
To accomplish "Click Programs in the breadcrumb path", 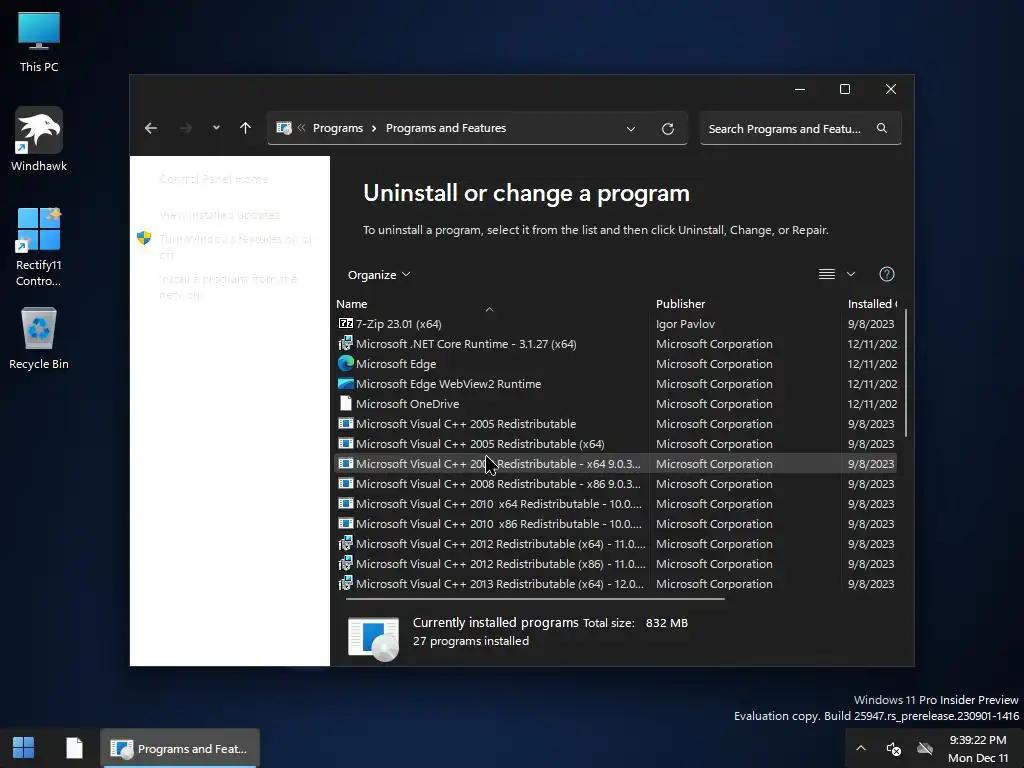I will 338,128.
